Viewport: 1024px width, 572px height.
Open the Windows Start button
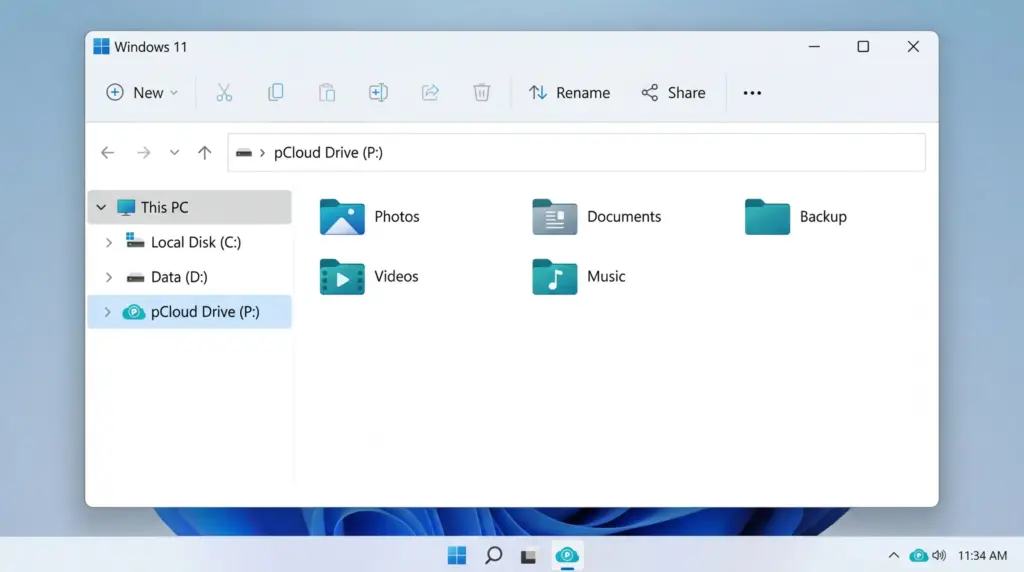click(457, 555)
